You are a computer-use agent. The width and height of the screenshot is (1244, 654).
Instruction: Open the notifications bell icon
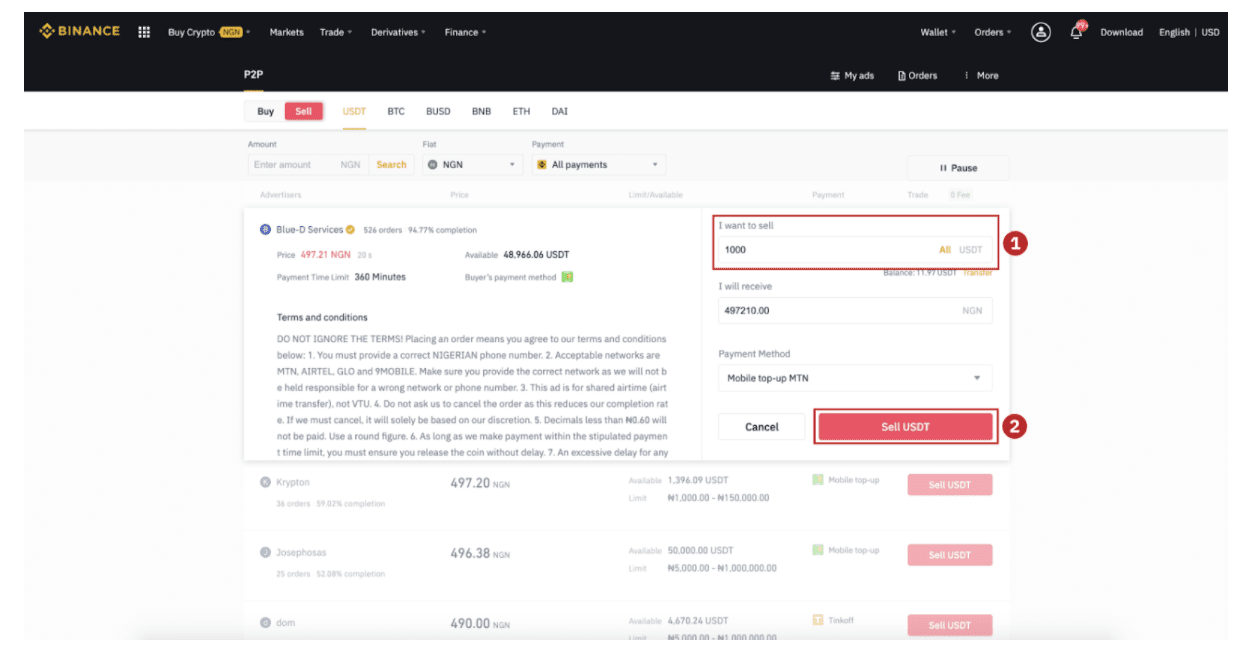click(1077, 32)
